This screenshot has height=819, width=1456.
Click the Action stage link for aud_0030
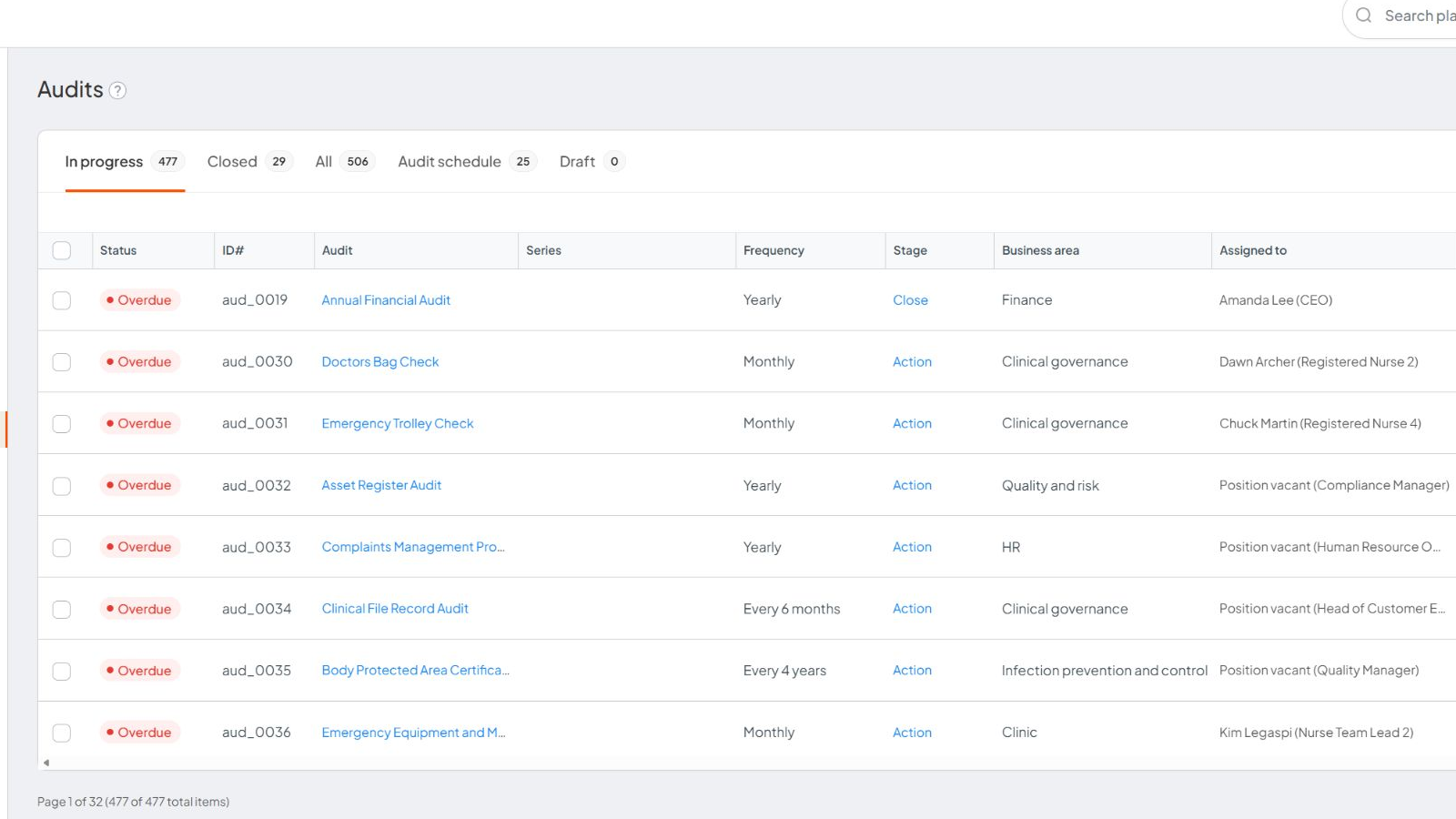[912, 362]
